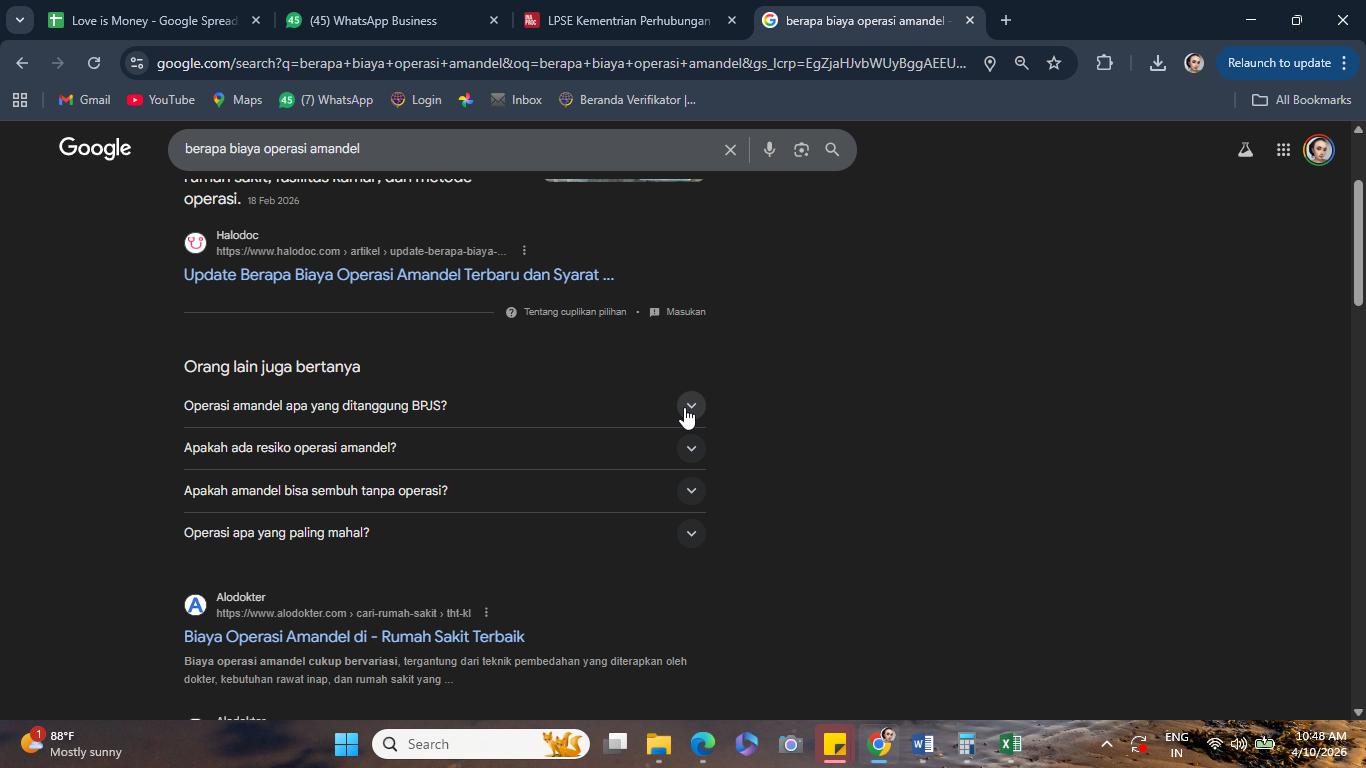
Task: Open Microsoft Edge from the taskbar
Action: click(703, 744)
